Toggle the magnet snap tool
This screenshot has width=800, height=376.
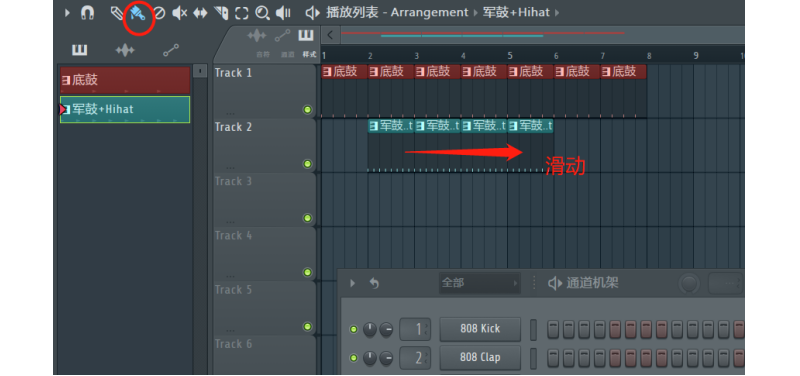(x=87, y=13)
